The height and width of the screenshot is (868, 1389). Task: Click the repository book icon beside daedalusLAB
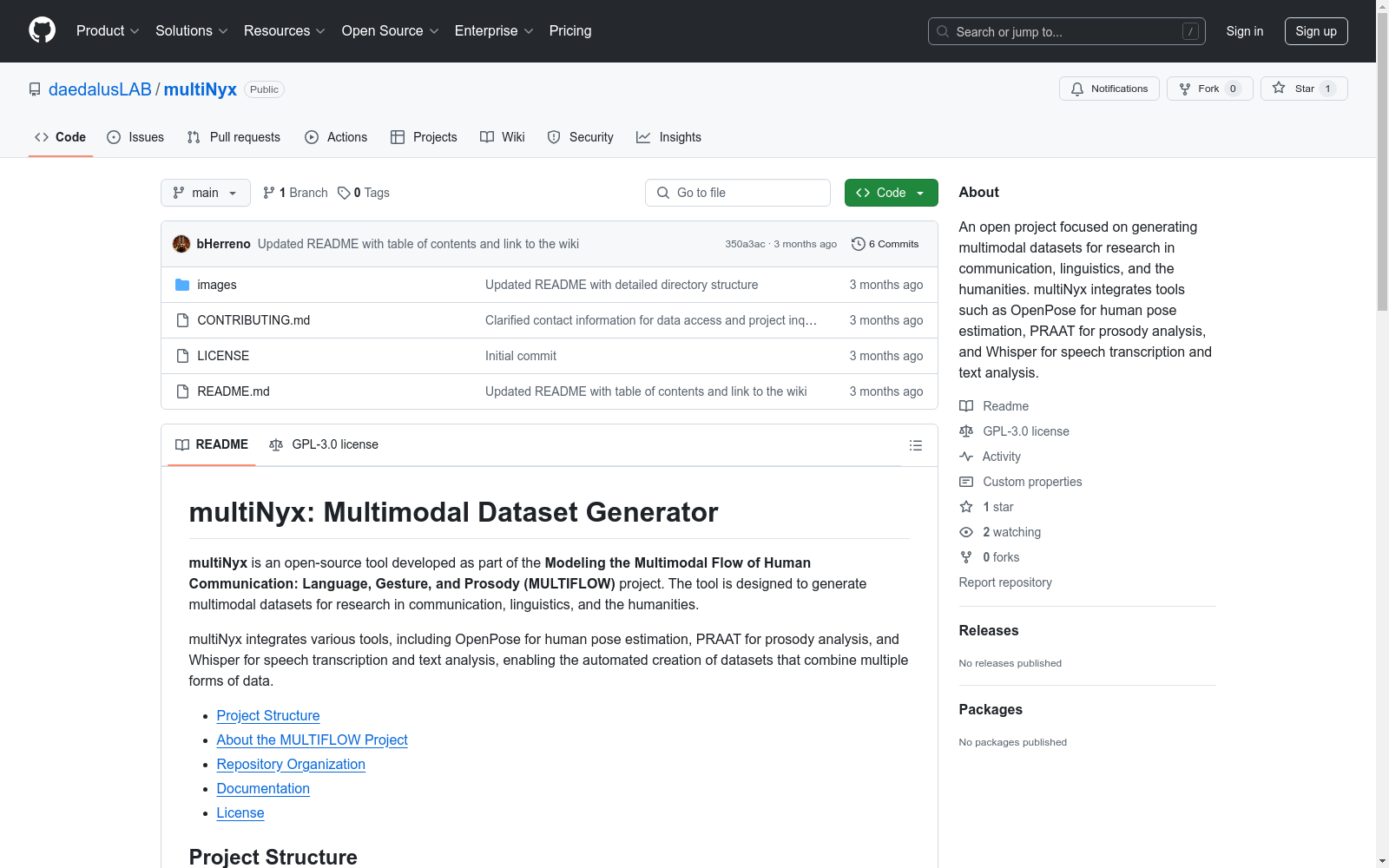point(35,89)
